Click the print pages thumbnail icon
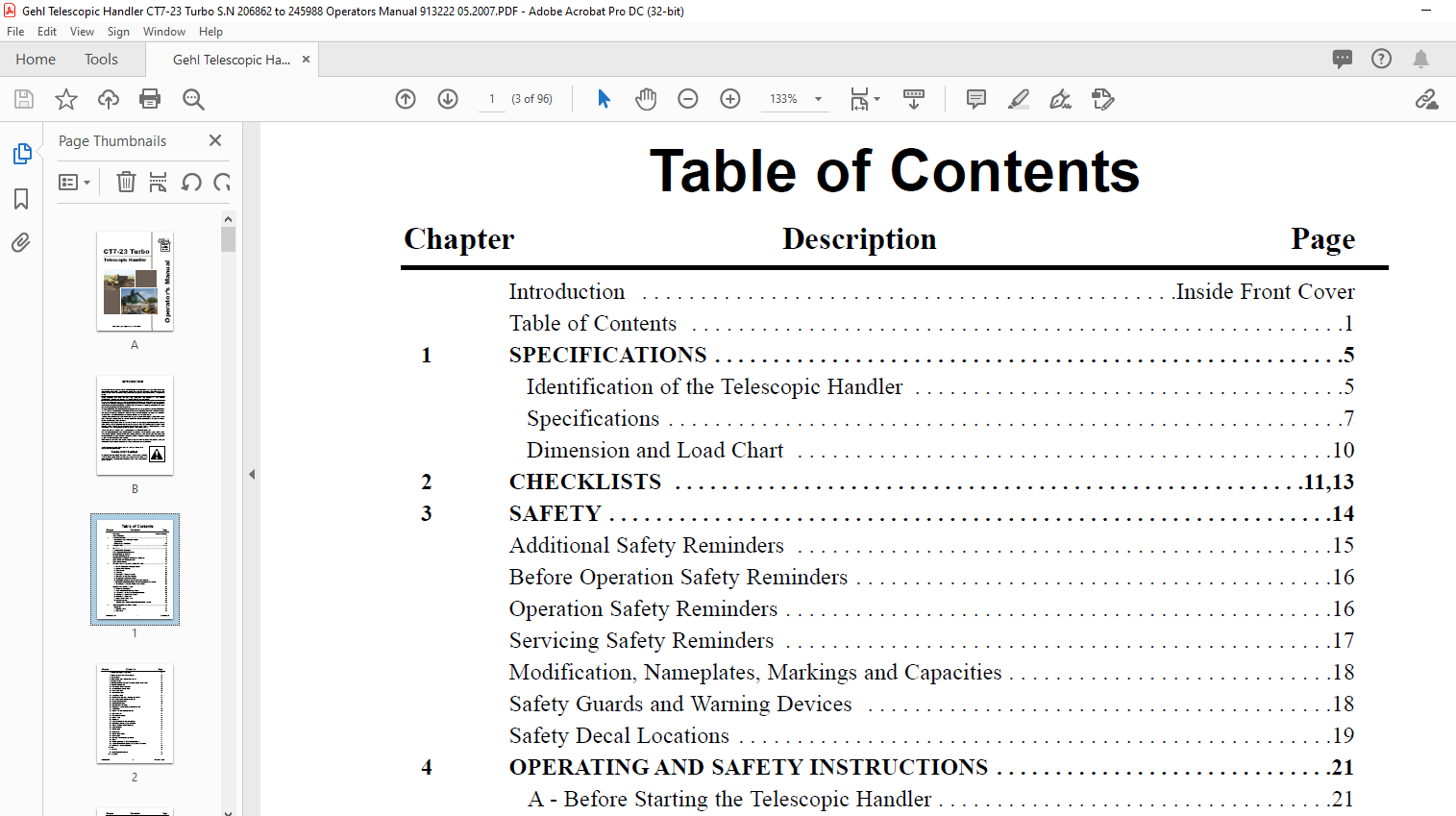 click(159, 182)
